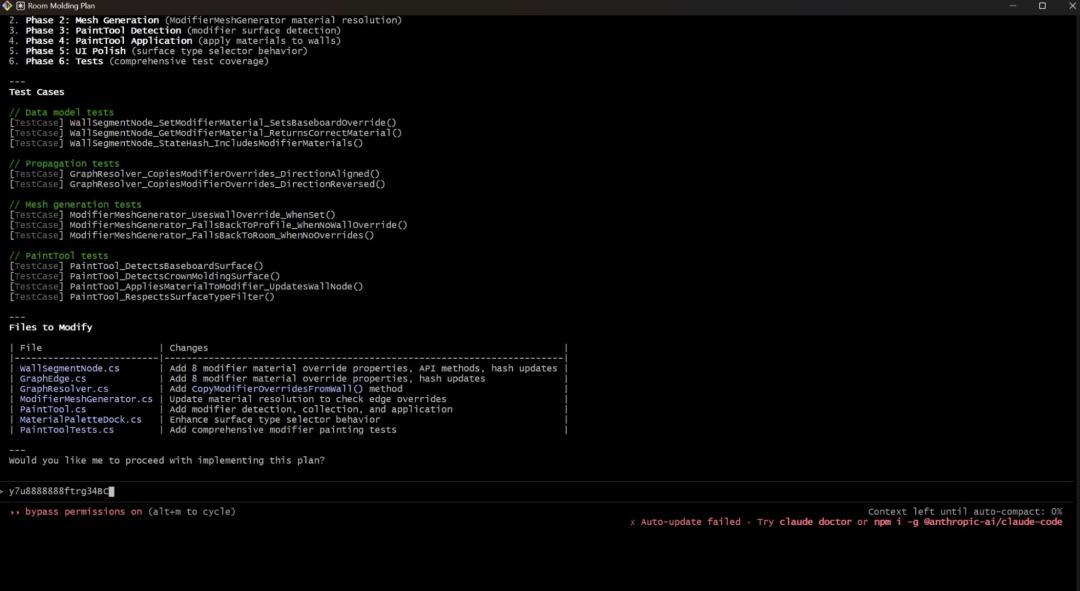The width and height of the screenshot is (1080, 591).
Task: Close the Room Molding Plan window
Action: [x=1072, y=6]
